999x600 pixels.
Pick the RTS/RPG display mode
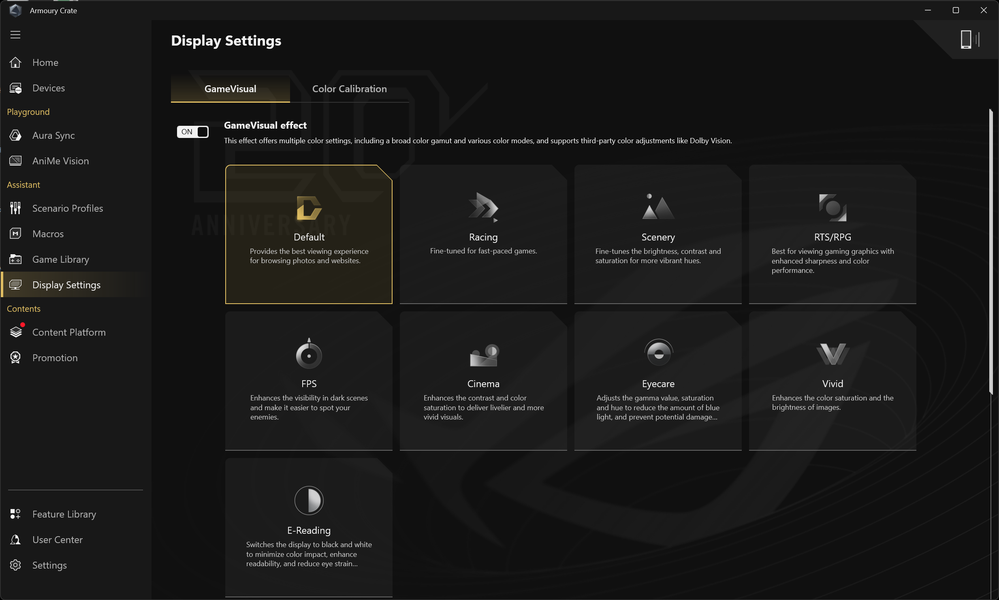pyautogui.click(x=833, y=234)
